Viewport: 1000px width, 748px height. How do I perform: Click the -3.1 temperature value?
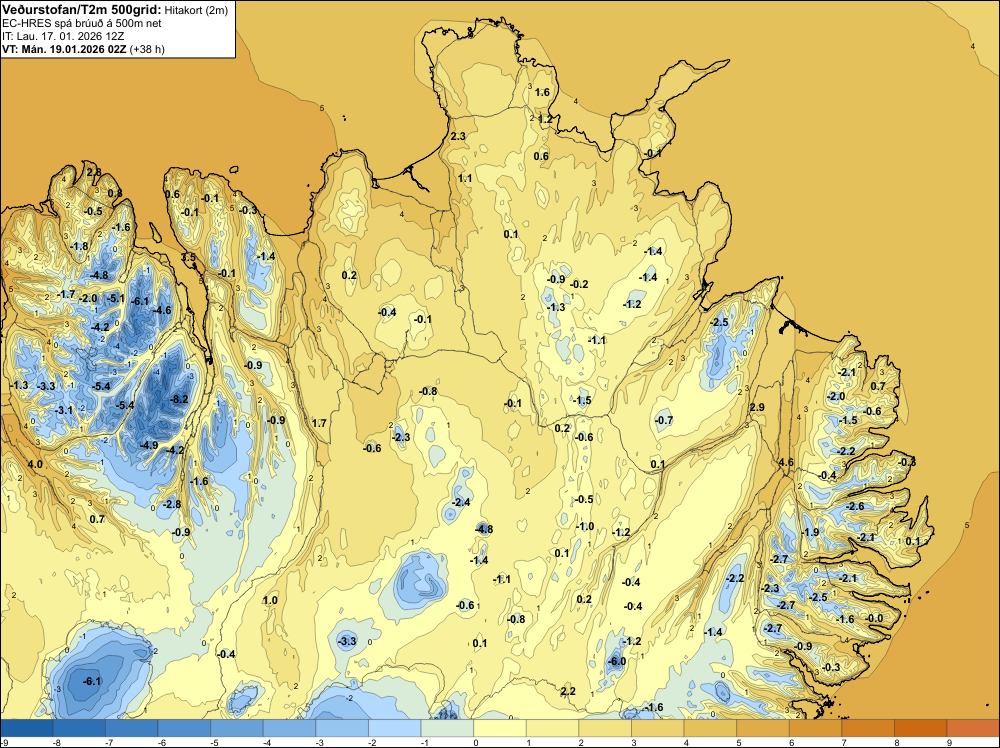click(x=64, y=410)
